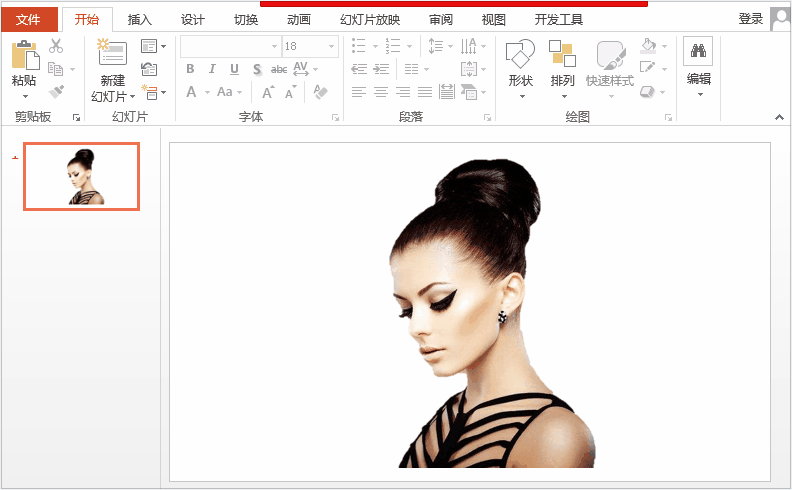Image resolution: width=792 pixels, height=490 pixels.
Task: Open the 动画 tab
Action: pos(299,20)
